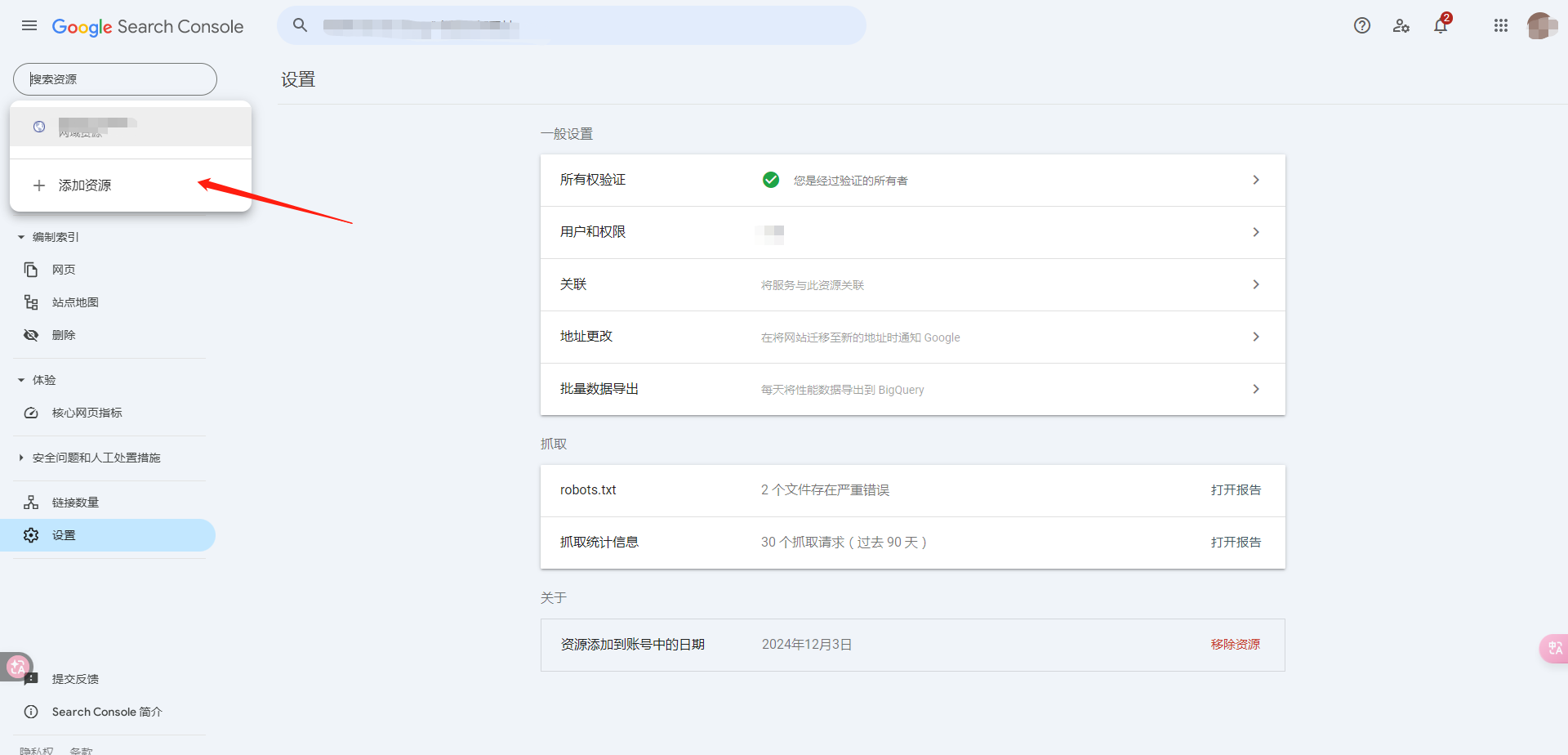Open the notifications bell
The image size is (1568, 755).
[x=1441, y=25]
